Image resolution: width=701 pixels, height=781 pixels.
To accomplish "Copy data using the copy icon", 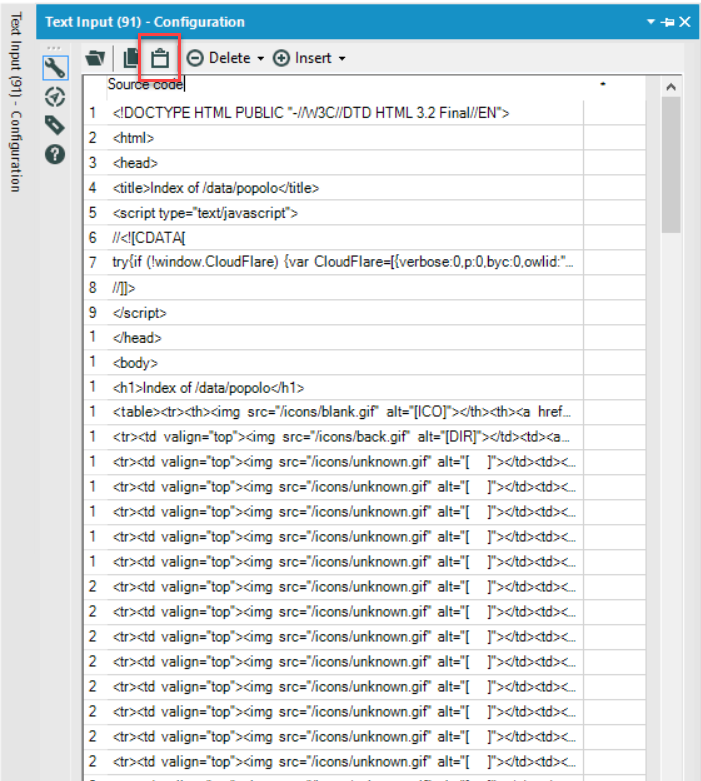I will pyautogui.click(x=131, y=58).
